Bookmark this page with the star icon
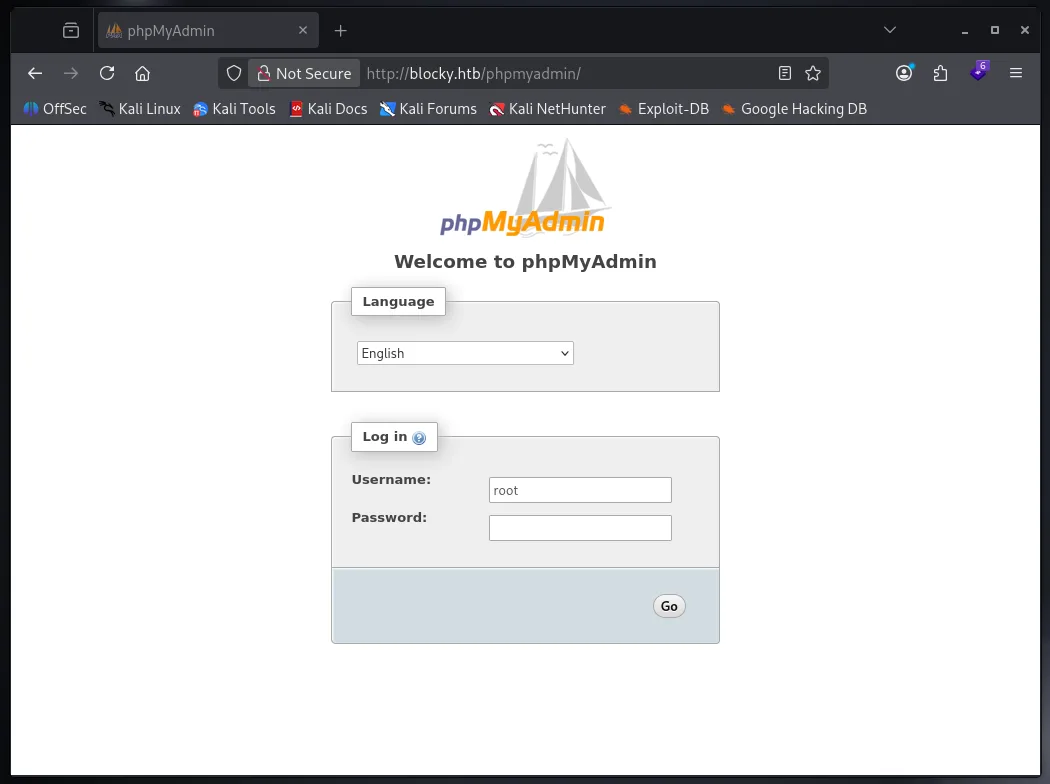This screenshot has width=1050, height=784. pyautogui.click(x=813, y=73)
